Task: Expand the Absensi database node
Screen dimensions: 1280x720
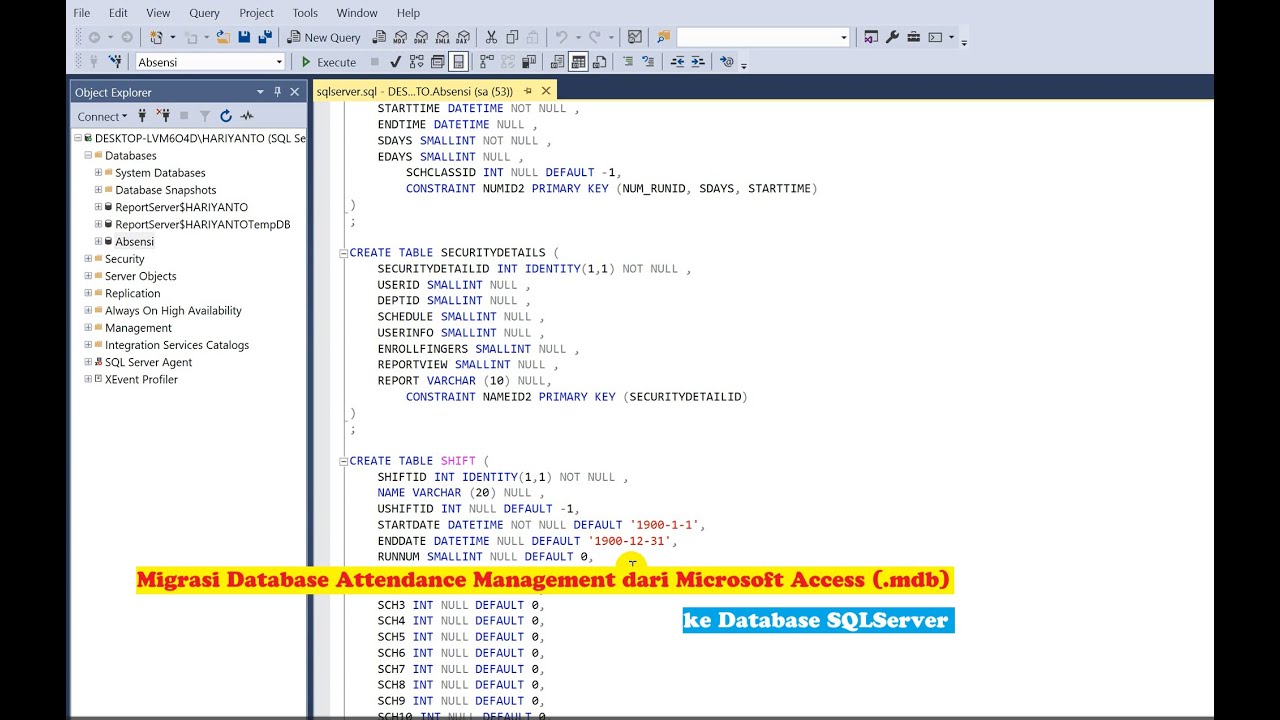Action: (x=98, y=241)
